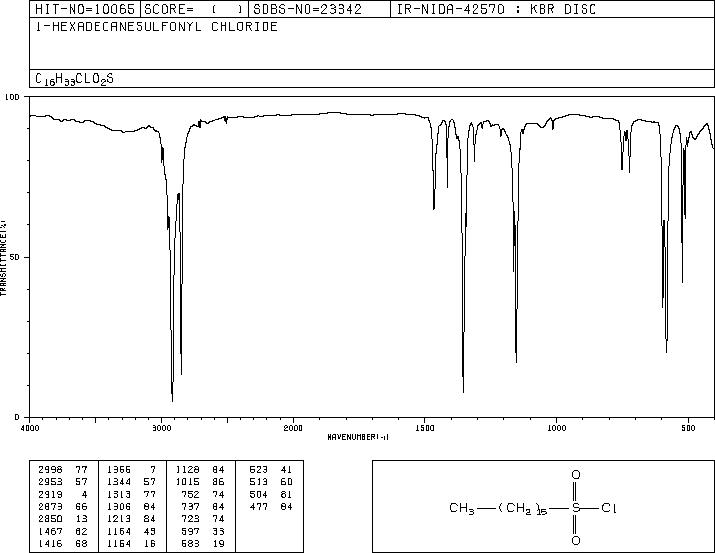Click peak table wavenumber 513

pyautogui.click(x=259, y=482)
